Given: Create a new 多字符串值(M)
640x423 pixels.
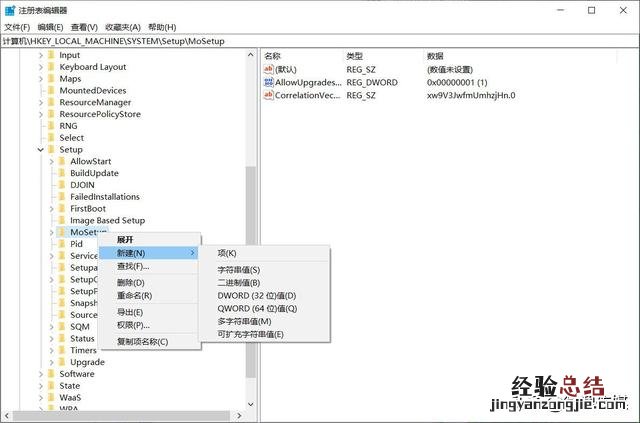Looking at the screenshot, I should point(264,321).
